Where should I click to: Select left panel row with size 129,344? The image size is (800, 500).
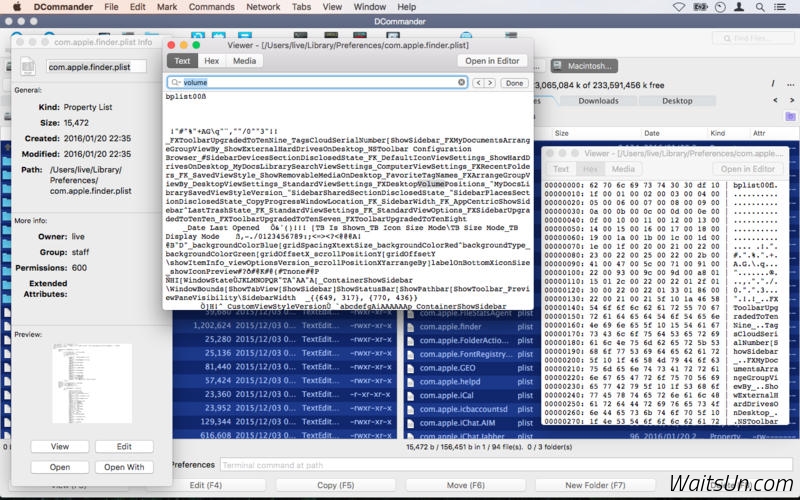[x=285, y=422]
